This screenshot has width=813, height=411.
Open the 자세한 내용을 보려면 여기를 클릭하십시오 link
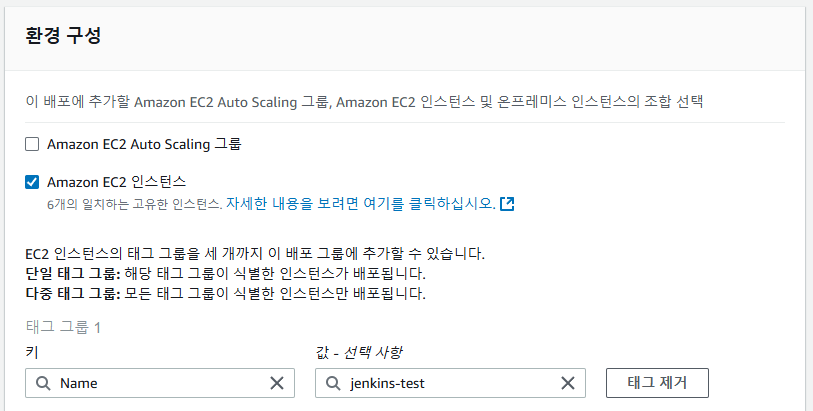coord(361,204)
